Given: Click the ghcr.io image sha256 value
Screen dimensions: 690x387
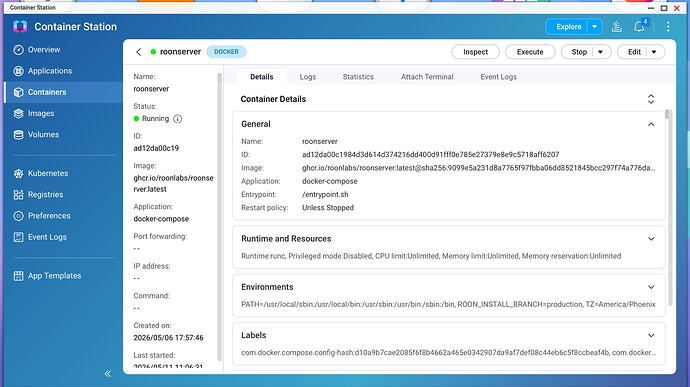Looking at the screenshot, I should [x=478, y=168].
